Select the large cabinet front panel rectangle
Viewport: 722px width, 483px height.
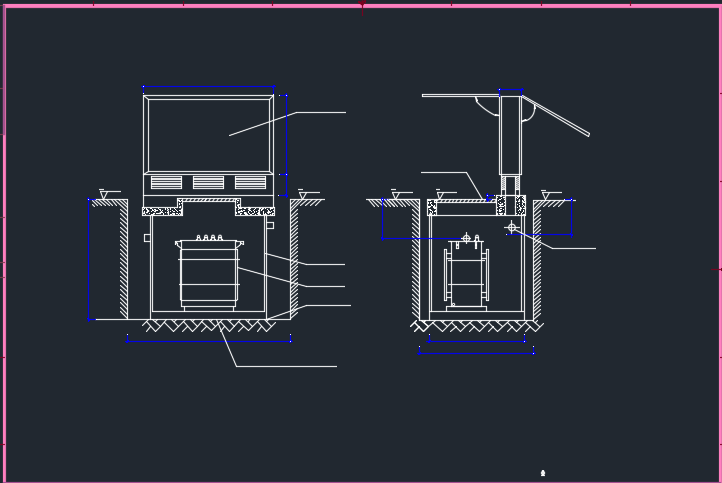pos(209,135)
